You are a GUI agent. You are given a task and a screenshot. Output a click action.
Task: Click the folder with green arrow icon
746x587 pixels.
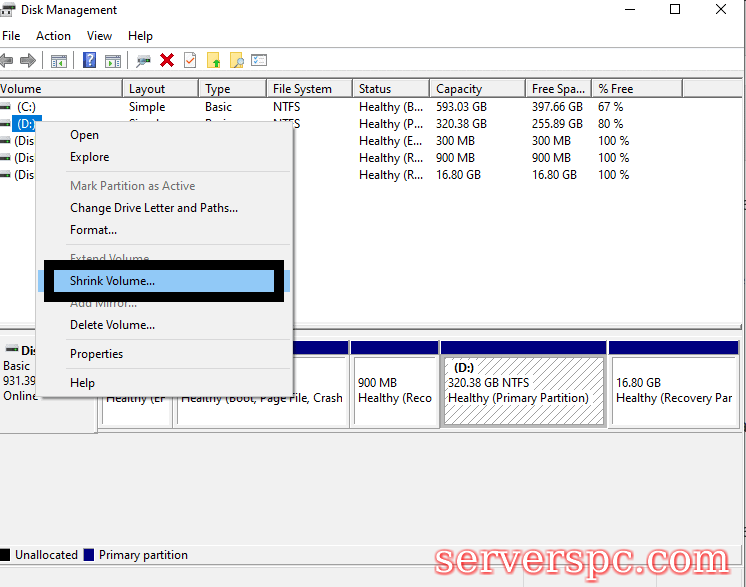(x=213, y=60)
